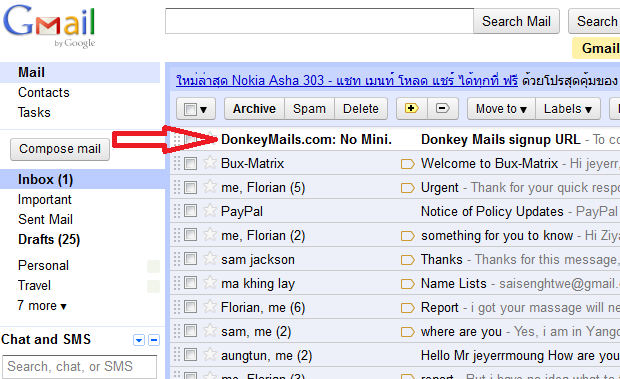Click importance marker on Urgent email
Screen dimensions: 620x379
point(408,188)
